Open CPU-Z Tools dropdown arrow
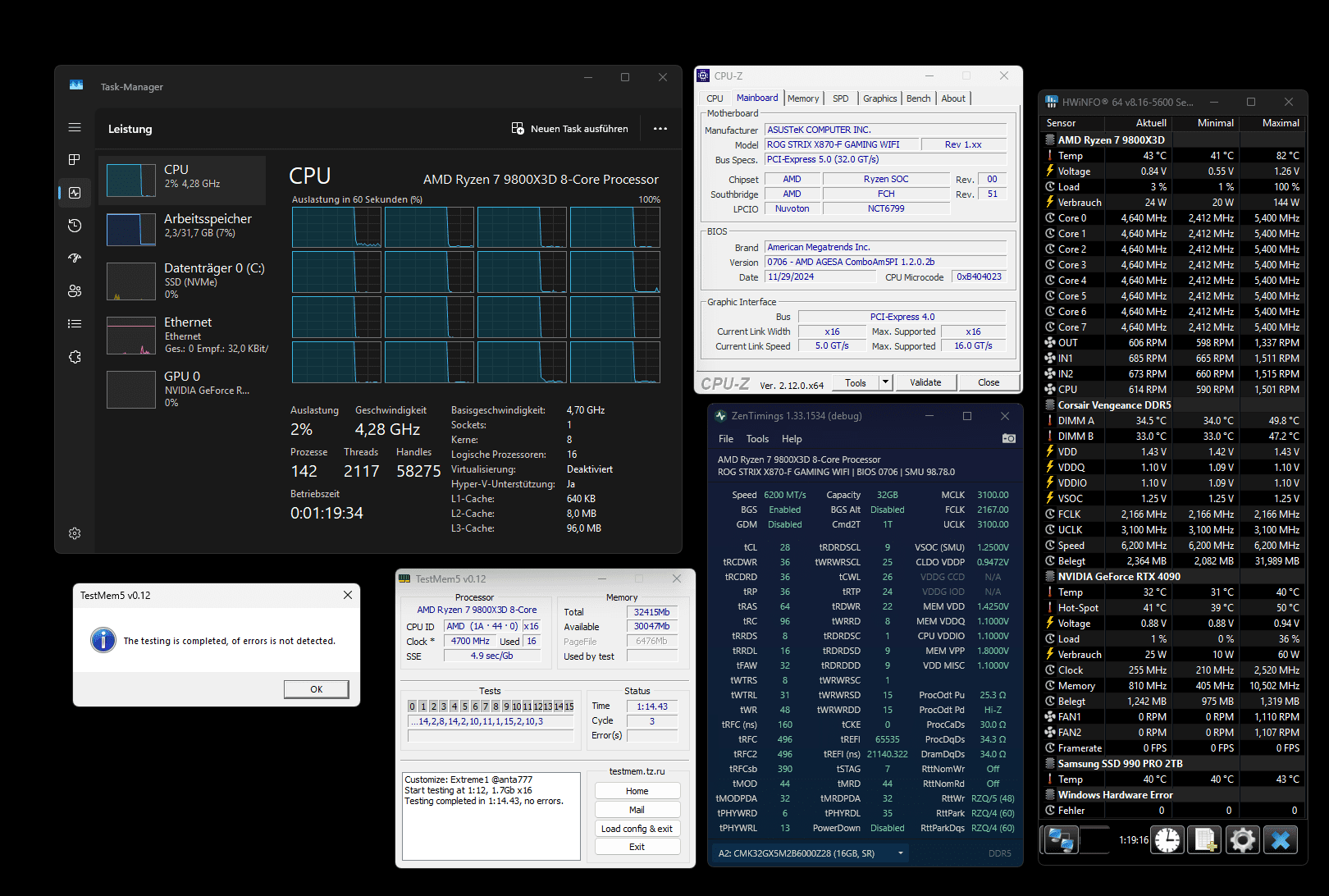The image size is (1329, 896). point(885,382)
